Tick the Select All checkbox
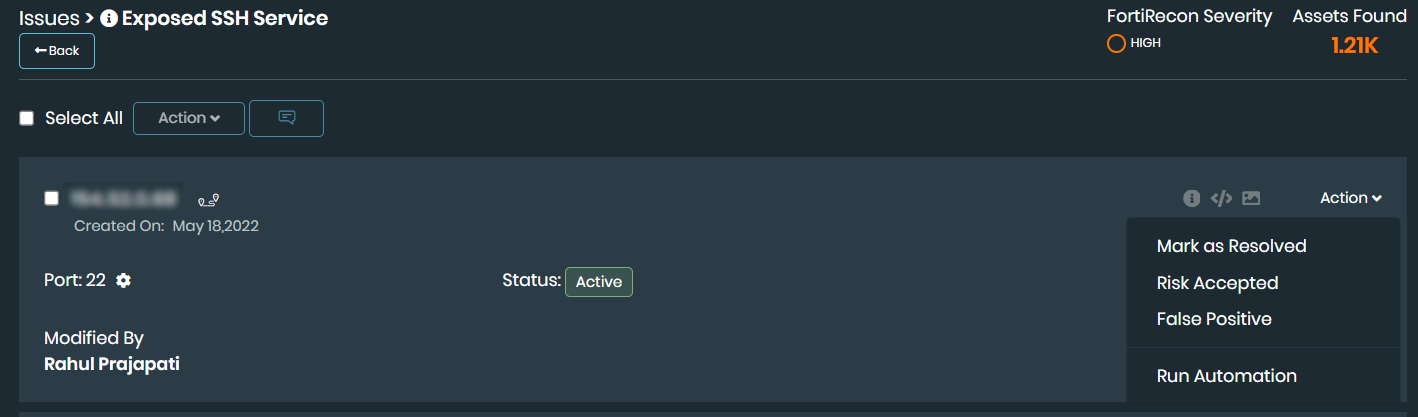1418x417 pixels. 27,118
